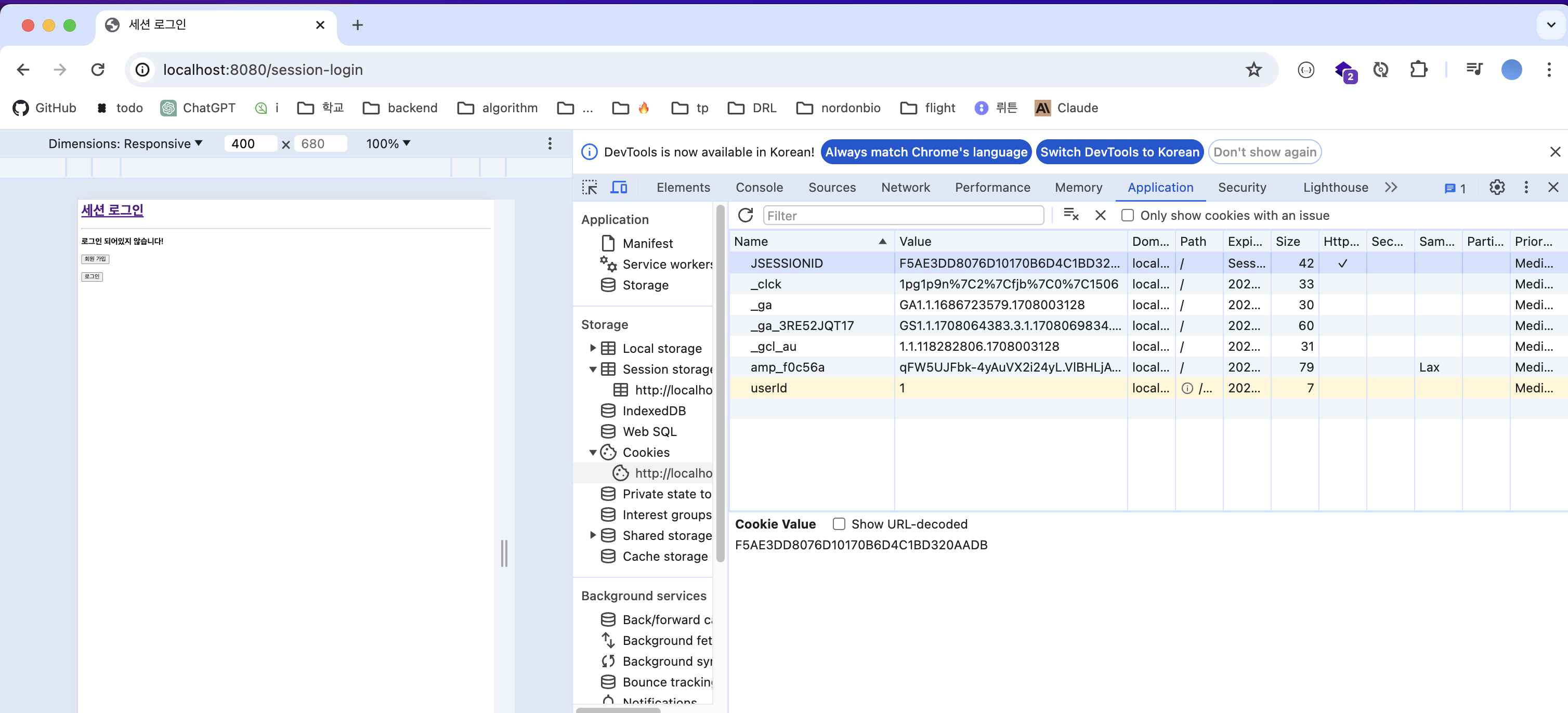Toggle the device toolbar icon

click(x=619, y=188)
